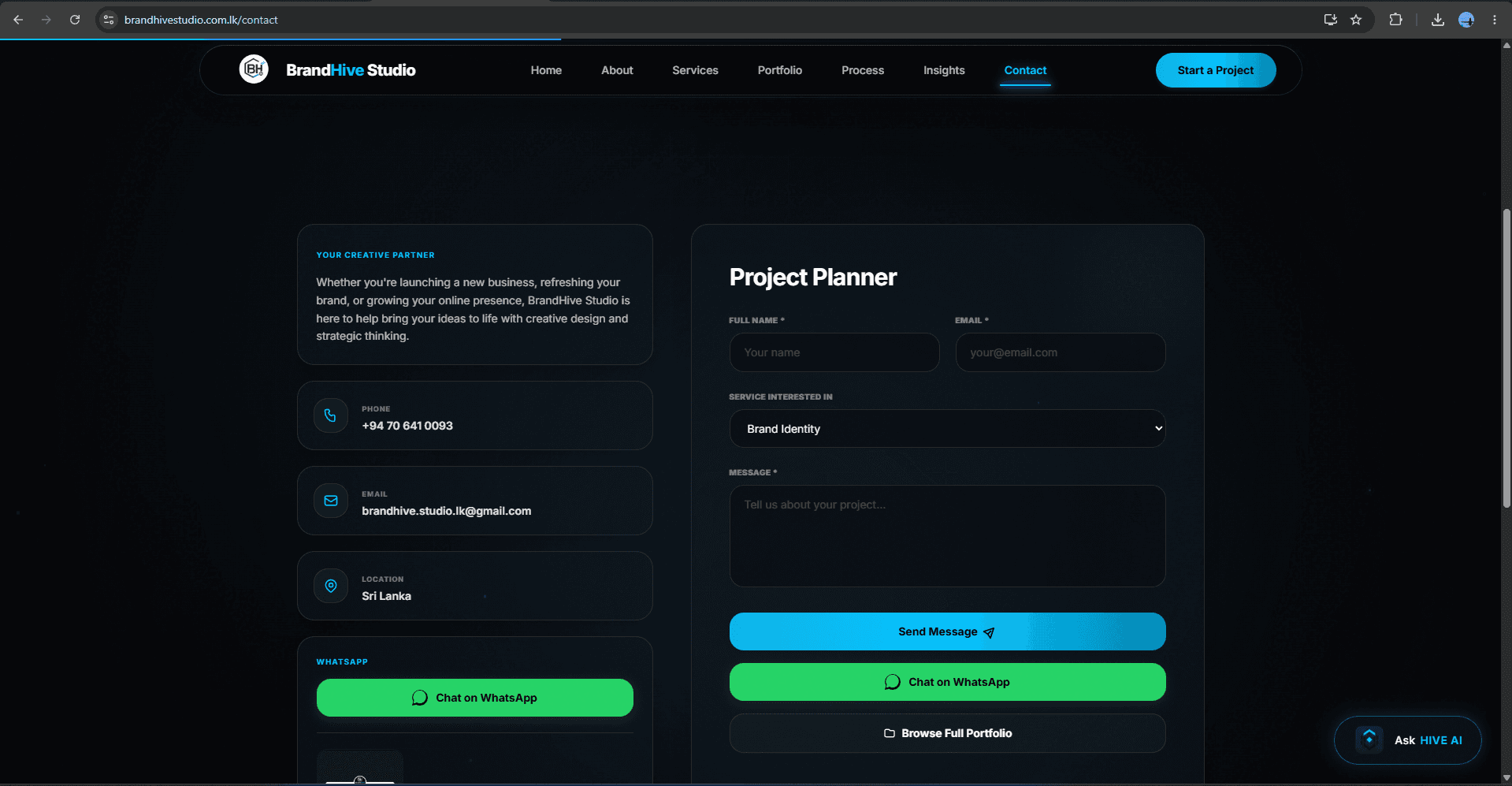Go forward with the browser forward arrow
This screenshot has height=786, width=1512.
46,20
